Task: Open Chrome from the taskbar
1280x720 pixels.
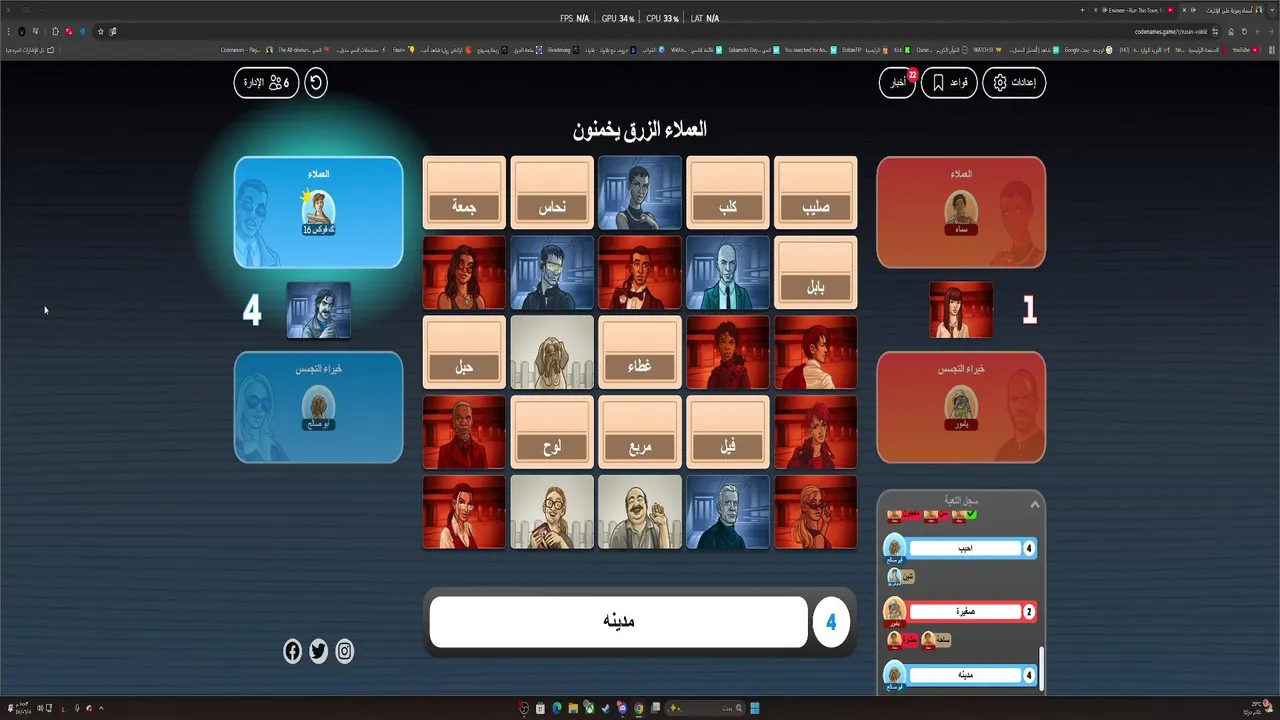Action: point(638,708)
